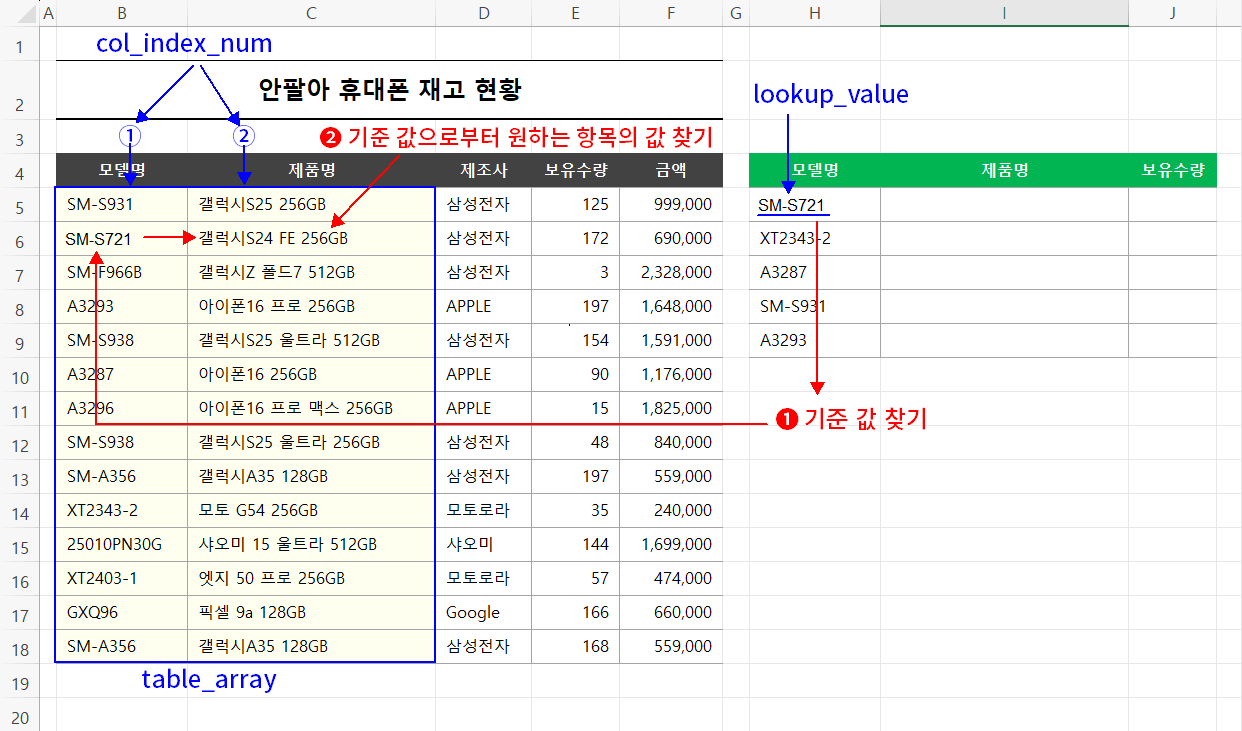This screenshot has width=1242, height=731.
Task: Click quantity cell 144
Action: (576, 545)
